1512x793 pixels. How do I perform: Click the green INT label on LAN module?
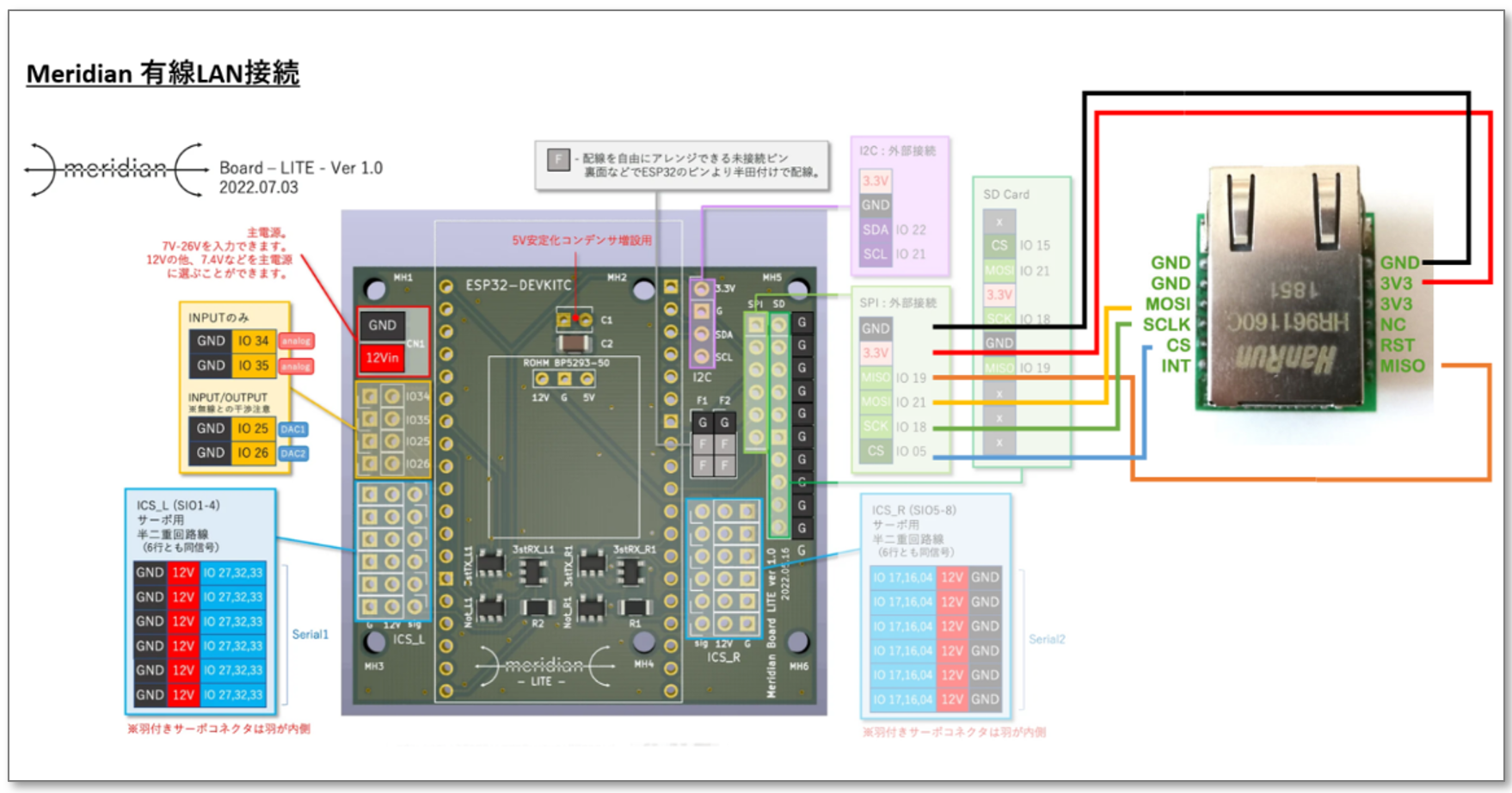[1175, 366]
